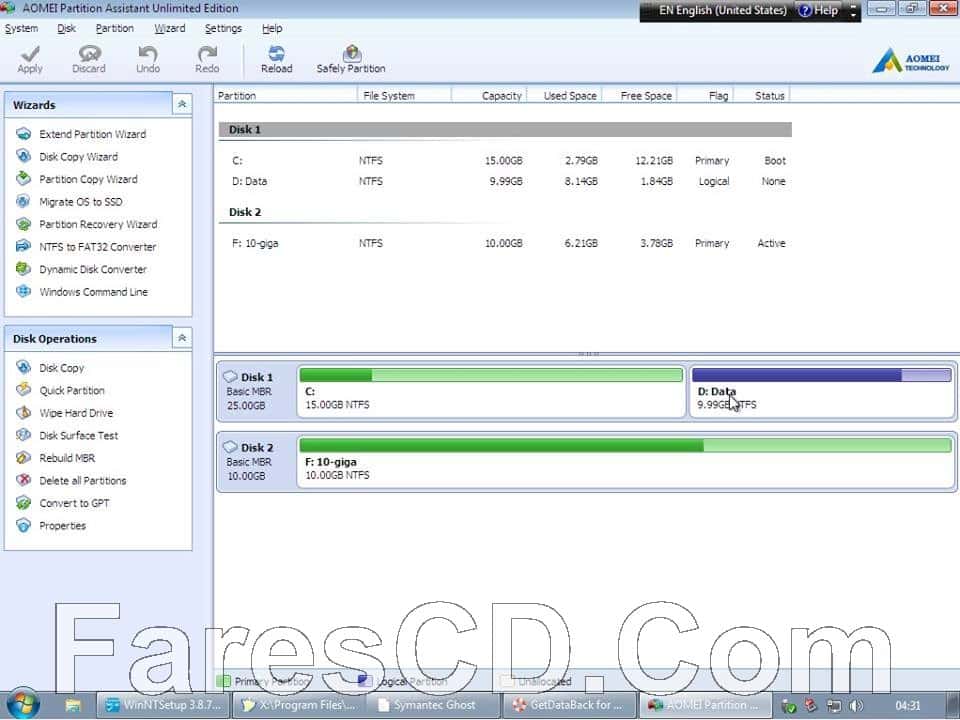960x720 pixels.
Task: Open Migrate OS to SSD
Action: tap(81, 202)
